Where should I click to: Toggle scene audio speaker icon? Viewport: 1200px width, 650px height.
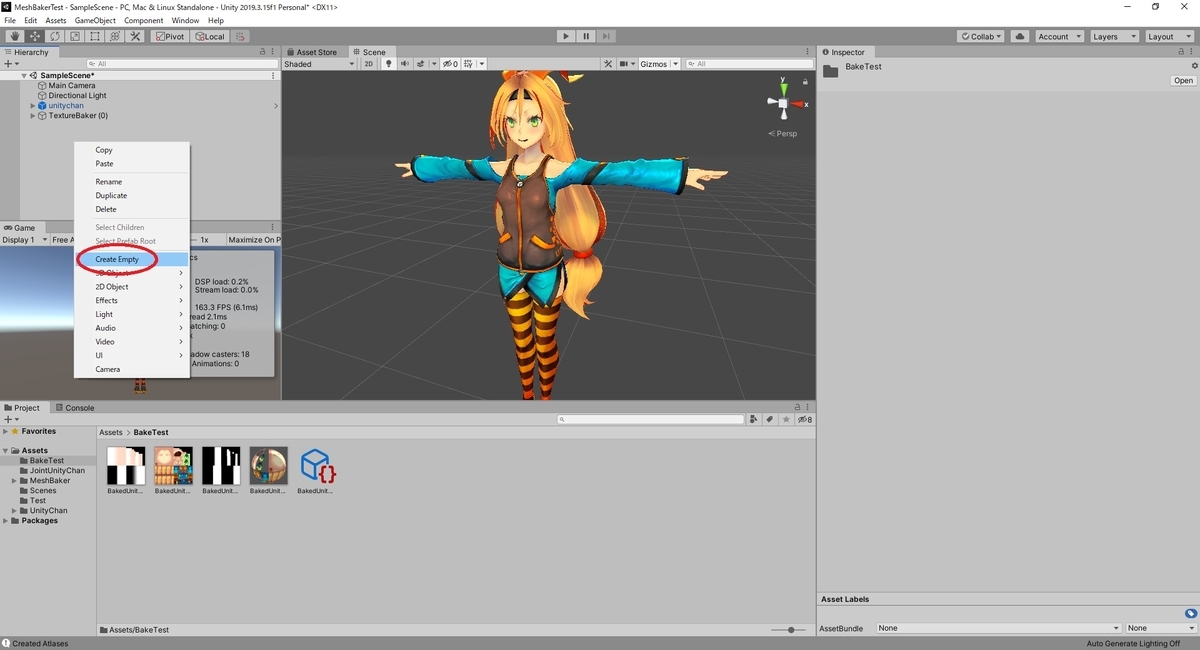406,64
